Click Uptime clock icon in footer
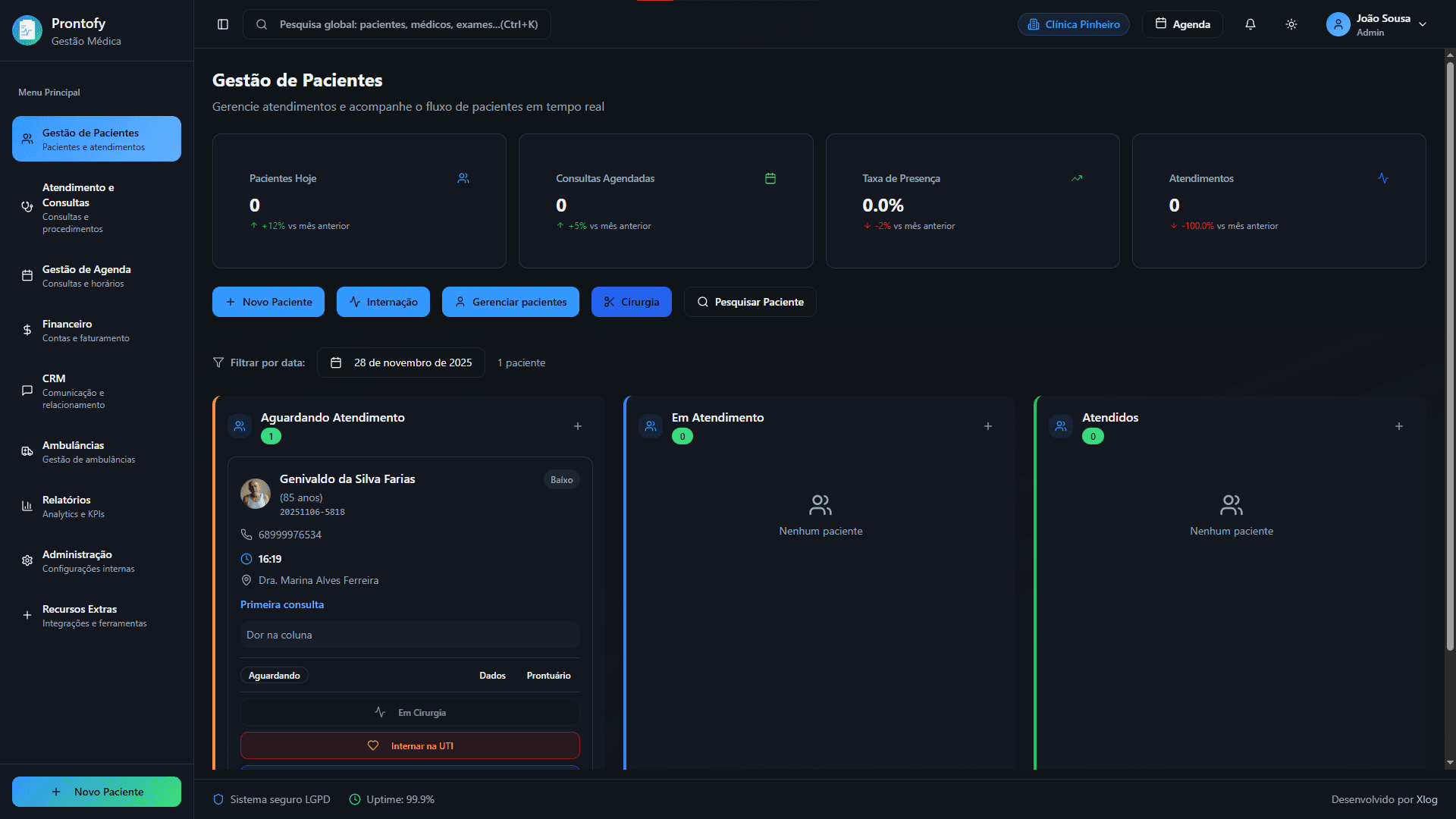The width and height of the screenshot is (1456, 819). tap(355, 799)
